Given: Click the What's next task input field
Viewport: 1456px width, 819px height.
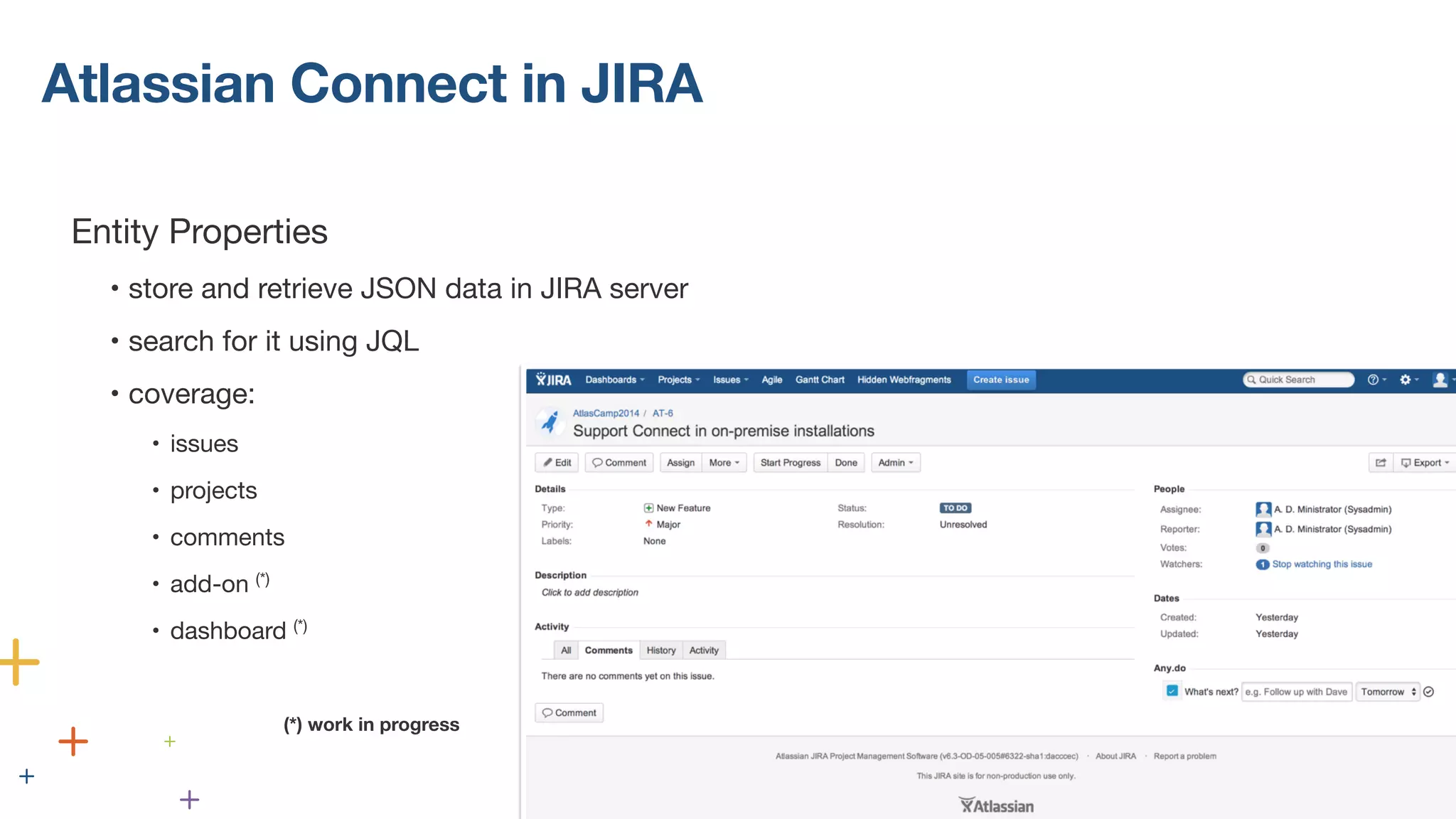Looking at the screenshot, I should (1297, 692).
